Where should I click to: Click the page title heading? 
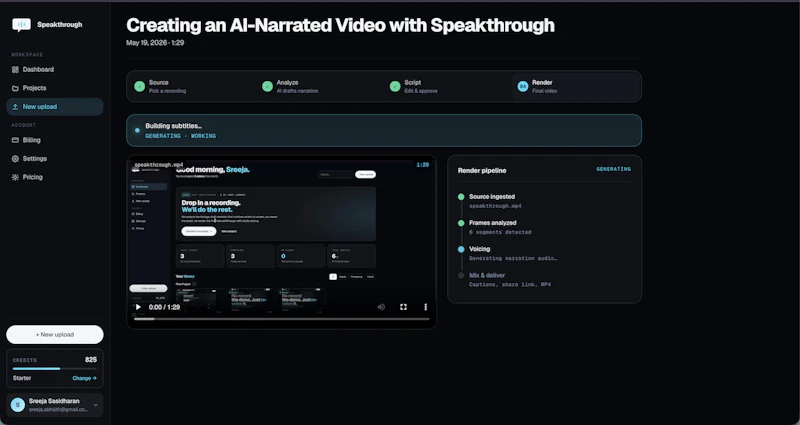(x=340, y=25)
